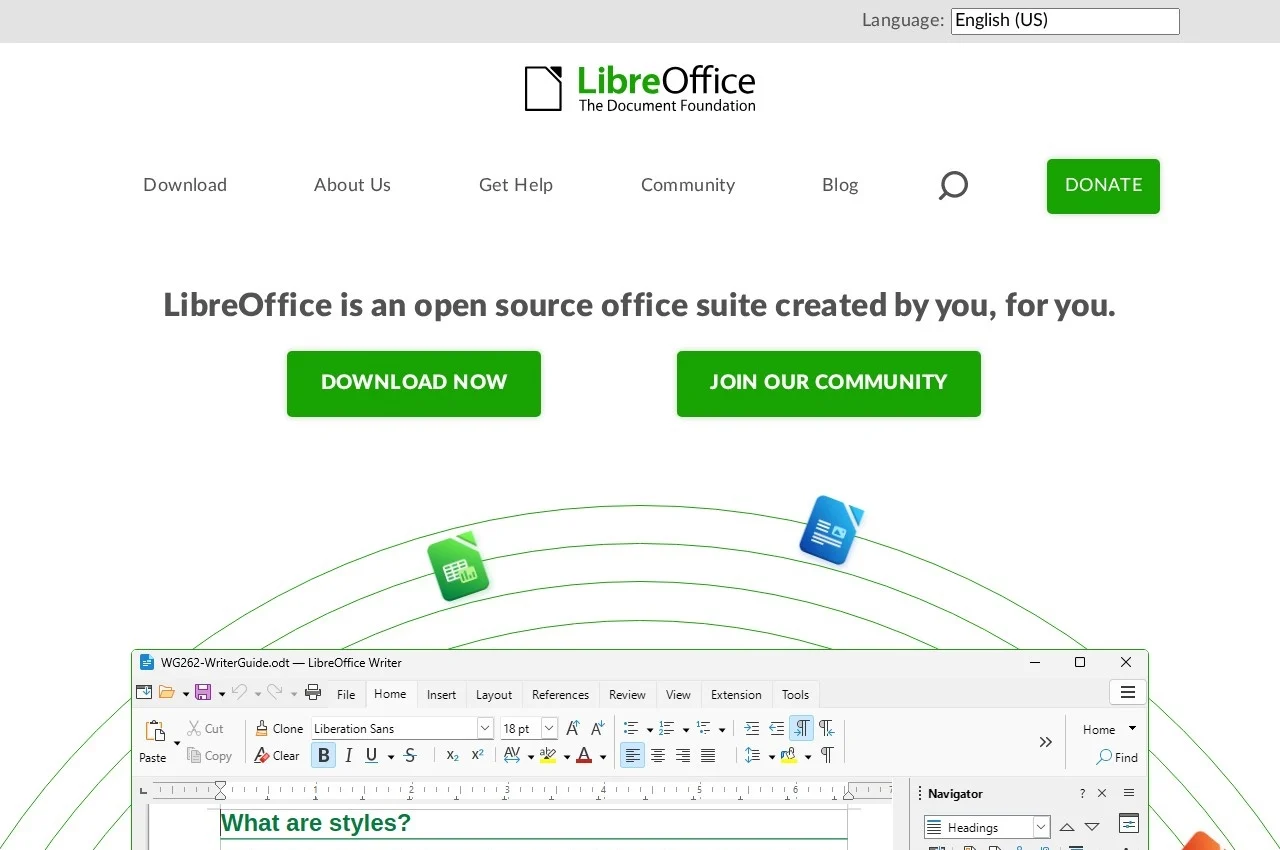Click the website search magnifier icon
Image resolution: width=1280 pixels, height=850 pixels.
[x=953, y=185]
